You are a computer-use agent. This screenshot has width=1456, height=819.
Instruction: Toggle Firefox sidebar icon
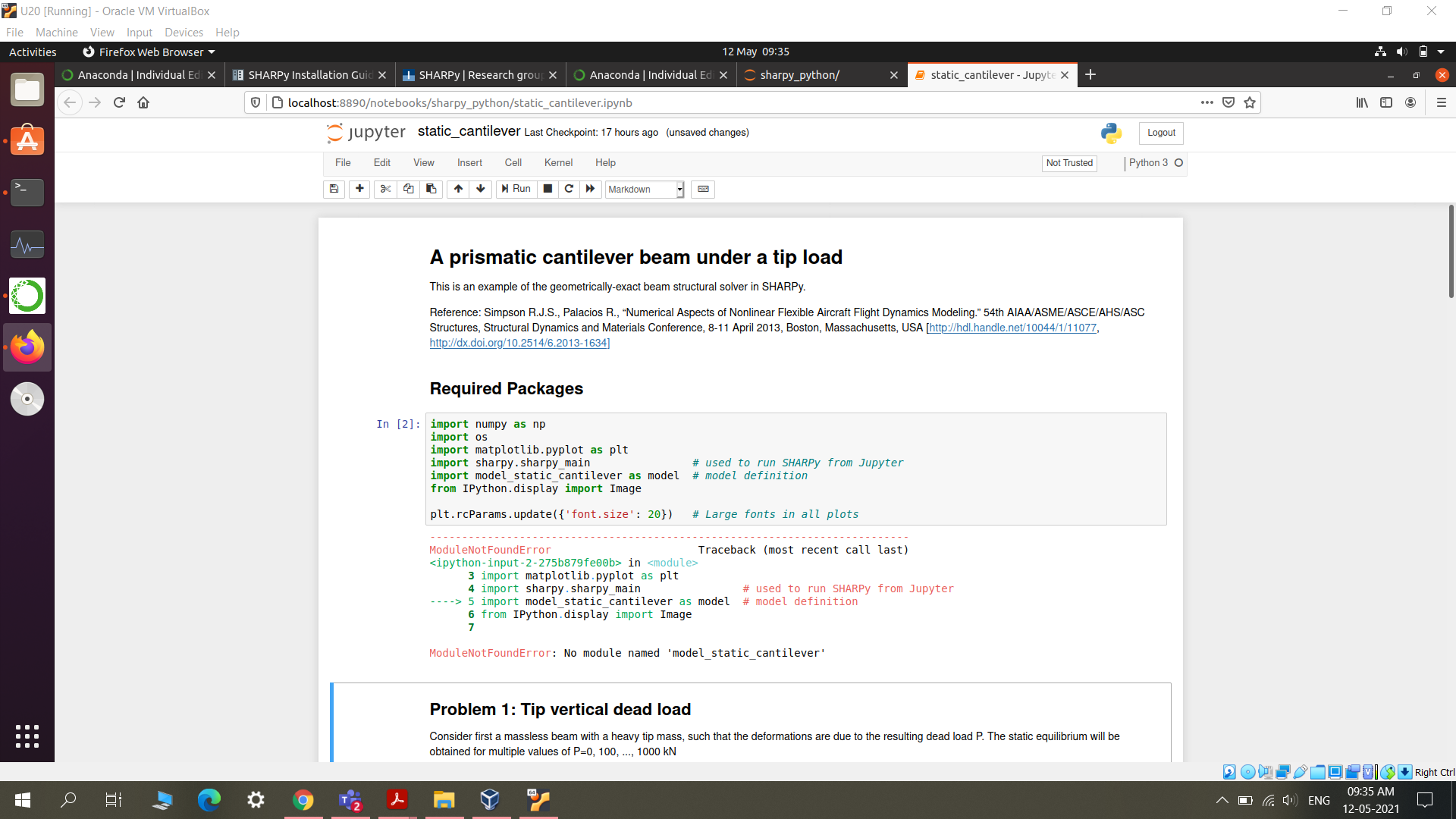(1386, 102)
